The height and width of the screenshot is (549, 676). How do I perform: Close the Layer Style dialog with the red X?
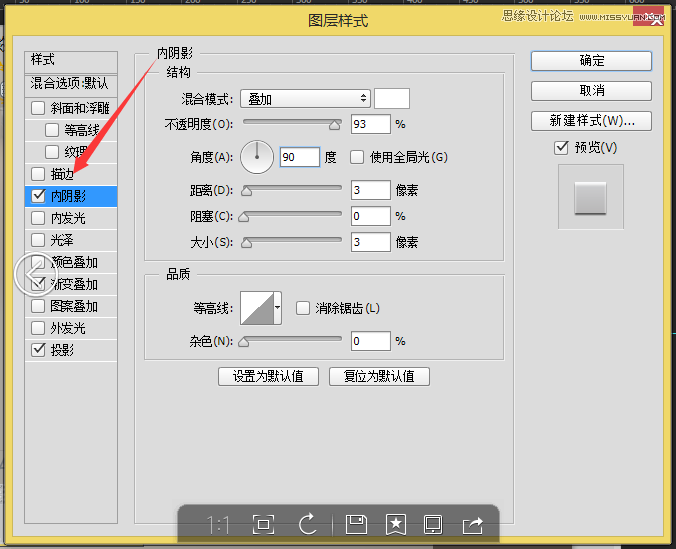(649, 17)
